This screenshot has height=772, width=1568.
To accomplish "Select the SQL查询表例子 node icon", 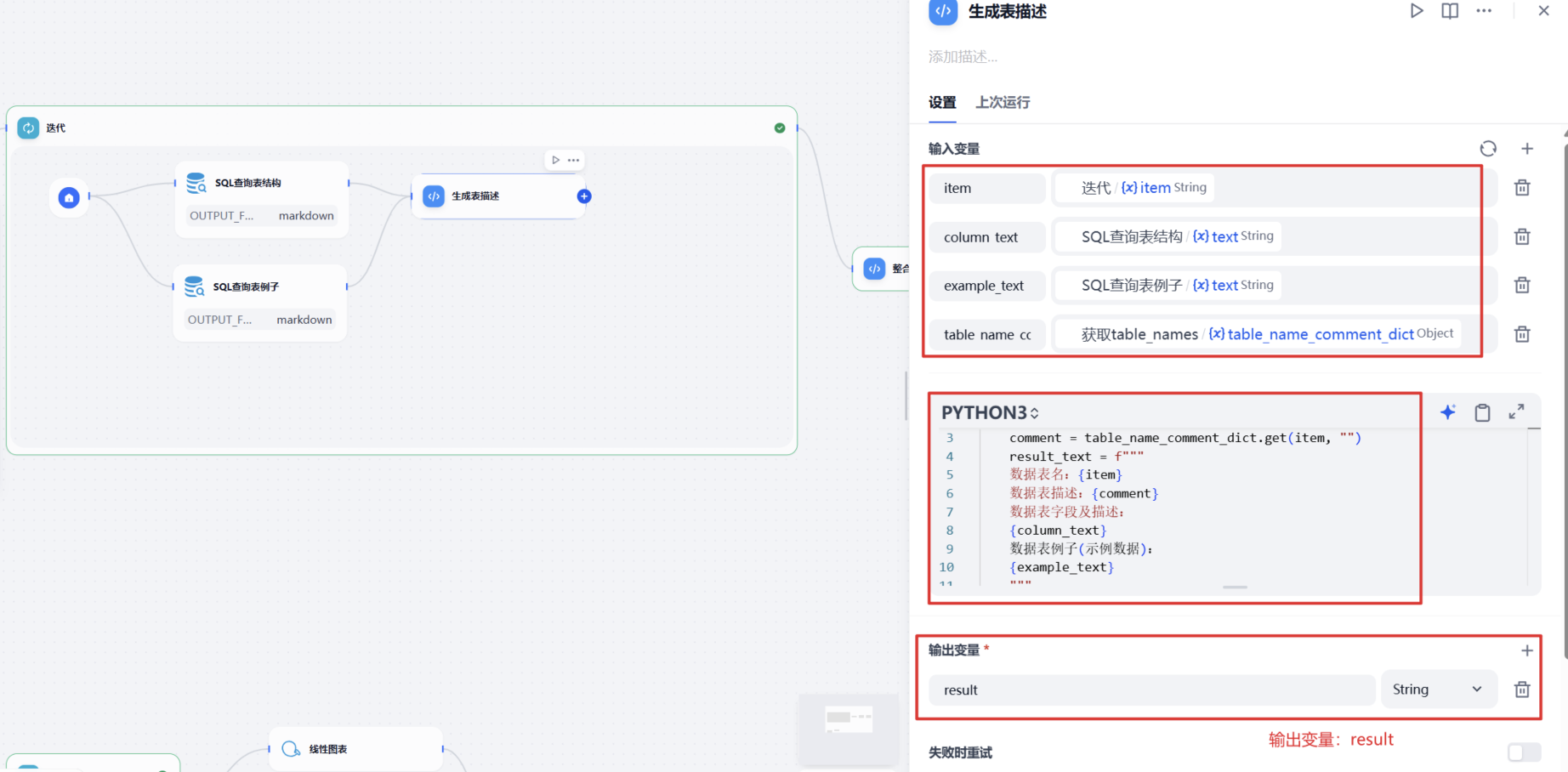I will tap(195, 287).
